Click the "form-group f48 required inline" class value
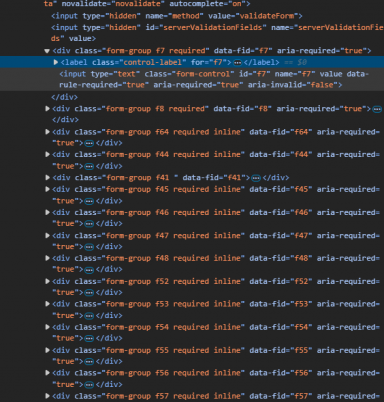Screen dimensions: 384x402 point(173,258)
